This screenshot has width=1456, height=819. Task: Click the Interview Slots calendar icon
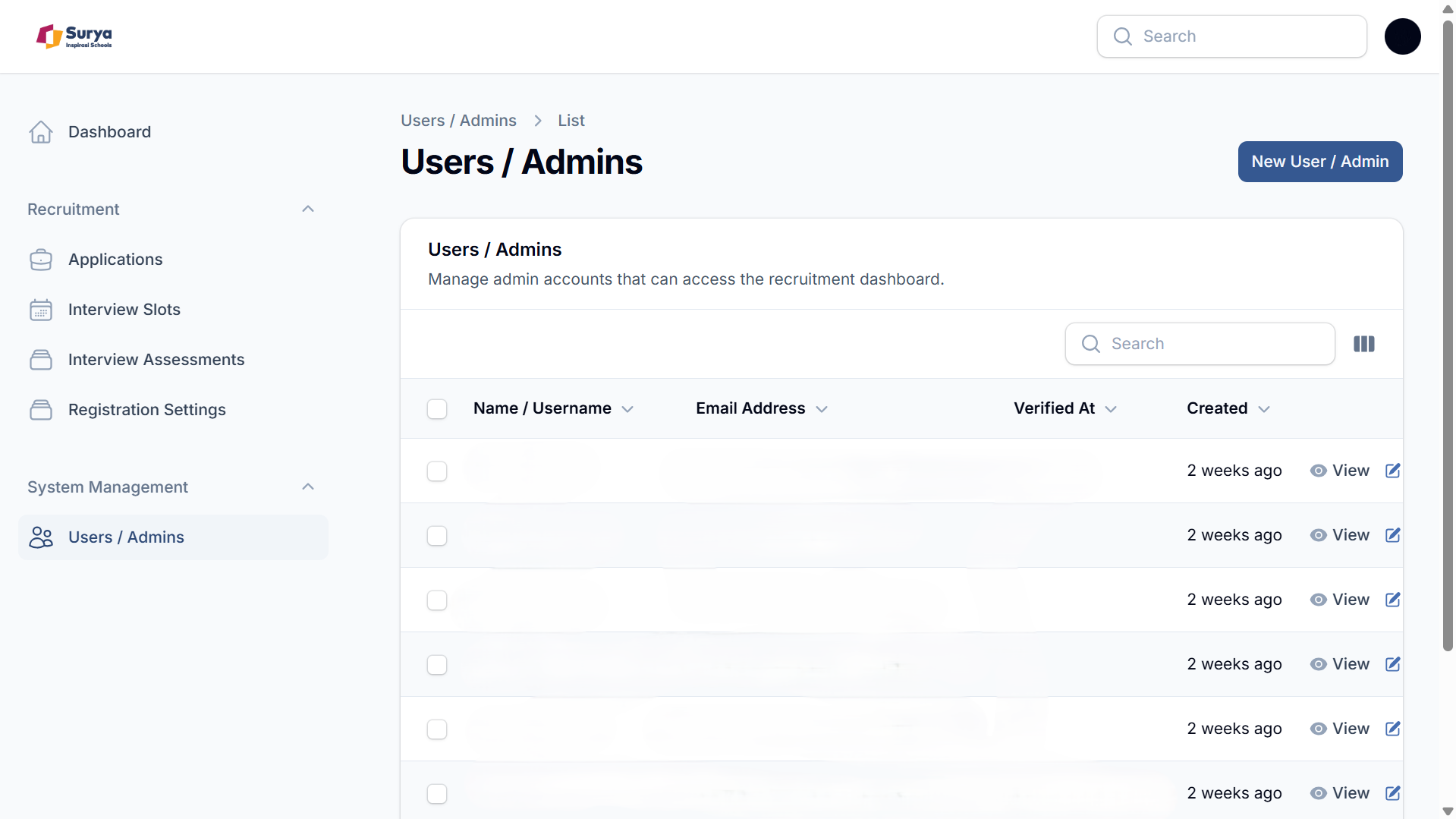[41, 310]
